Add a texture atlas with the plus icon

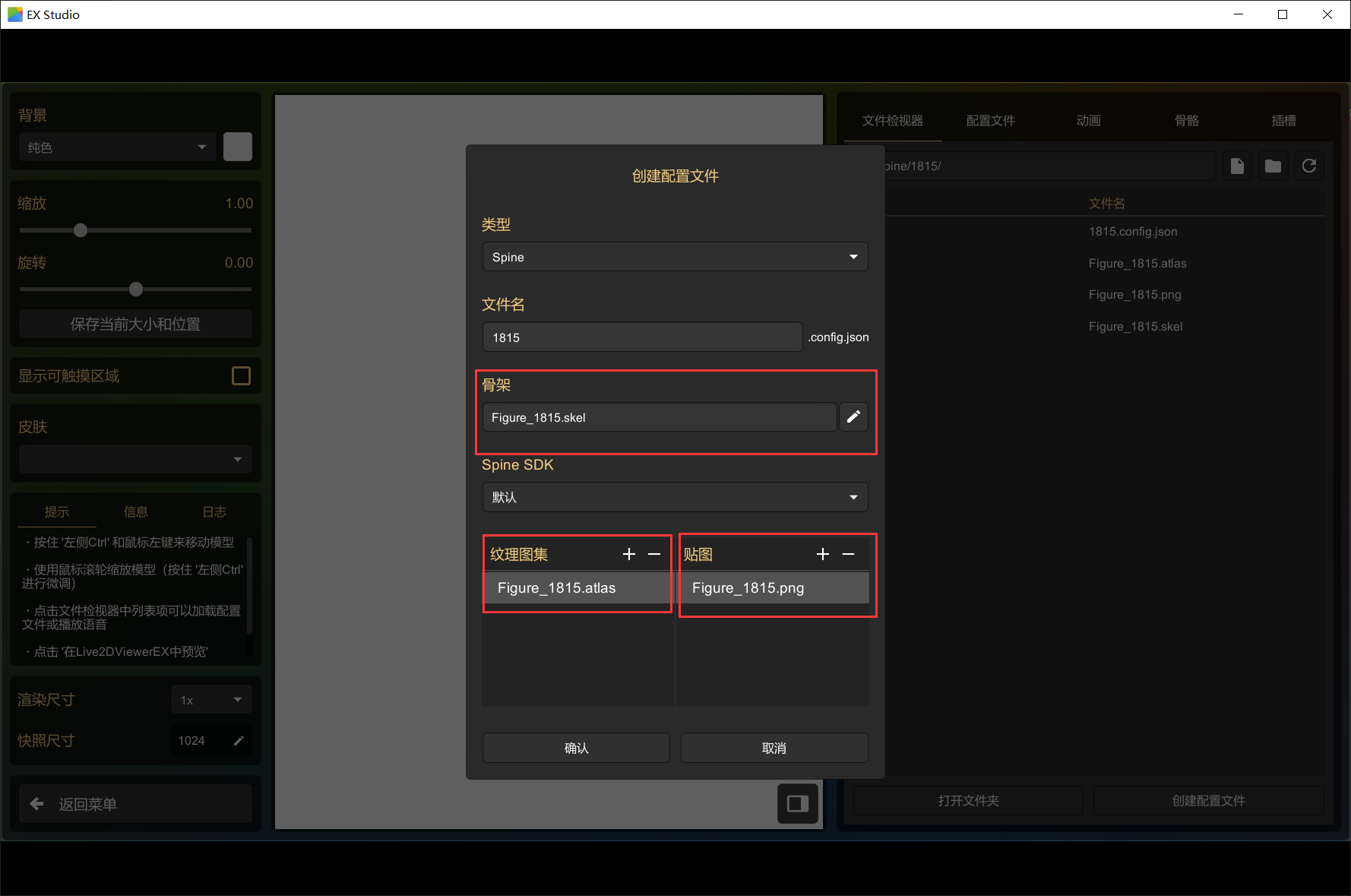(629, 554)
